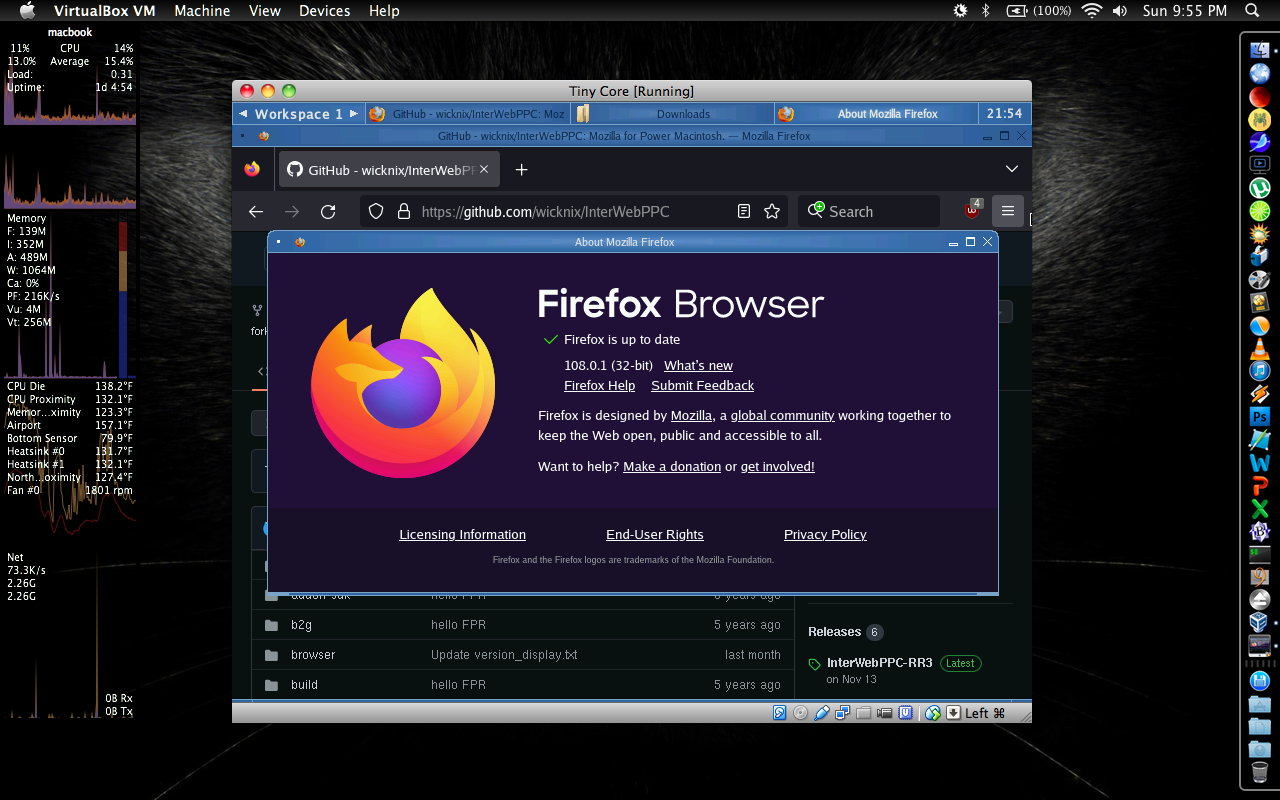1280x800 pixels.
Task: Bookmark this page with the star icon
Action: click(x=772, y=212)
